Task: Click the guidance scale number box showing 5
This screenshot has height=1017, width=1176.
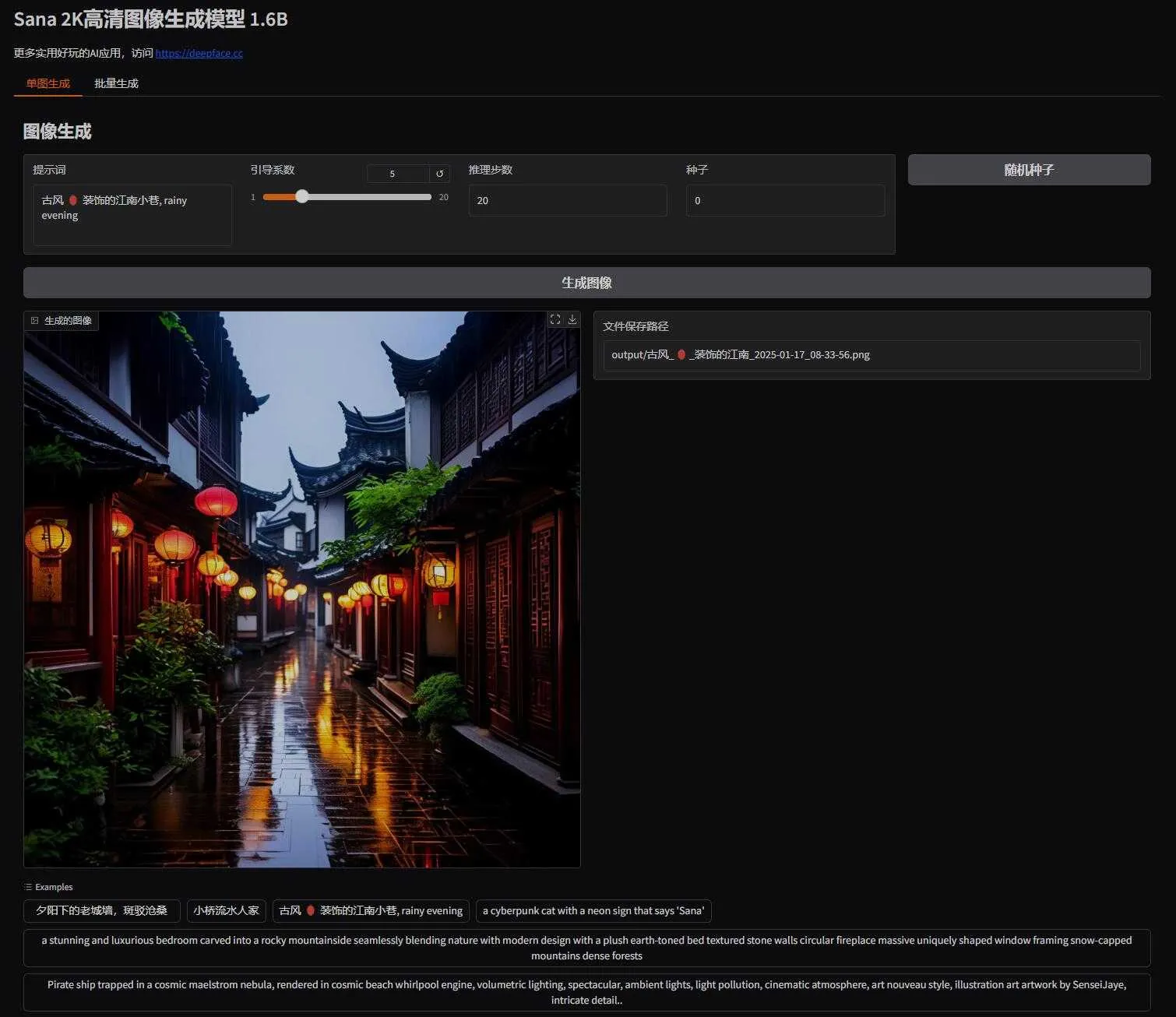Action: (398, 174)
